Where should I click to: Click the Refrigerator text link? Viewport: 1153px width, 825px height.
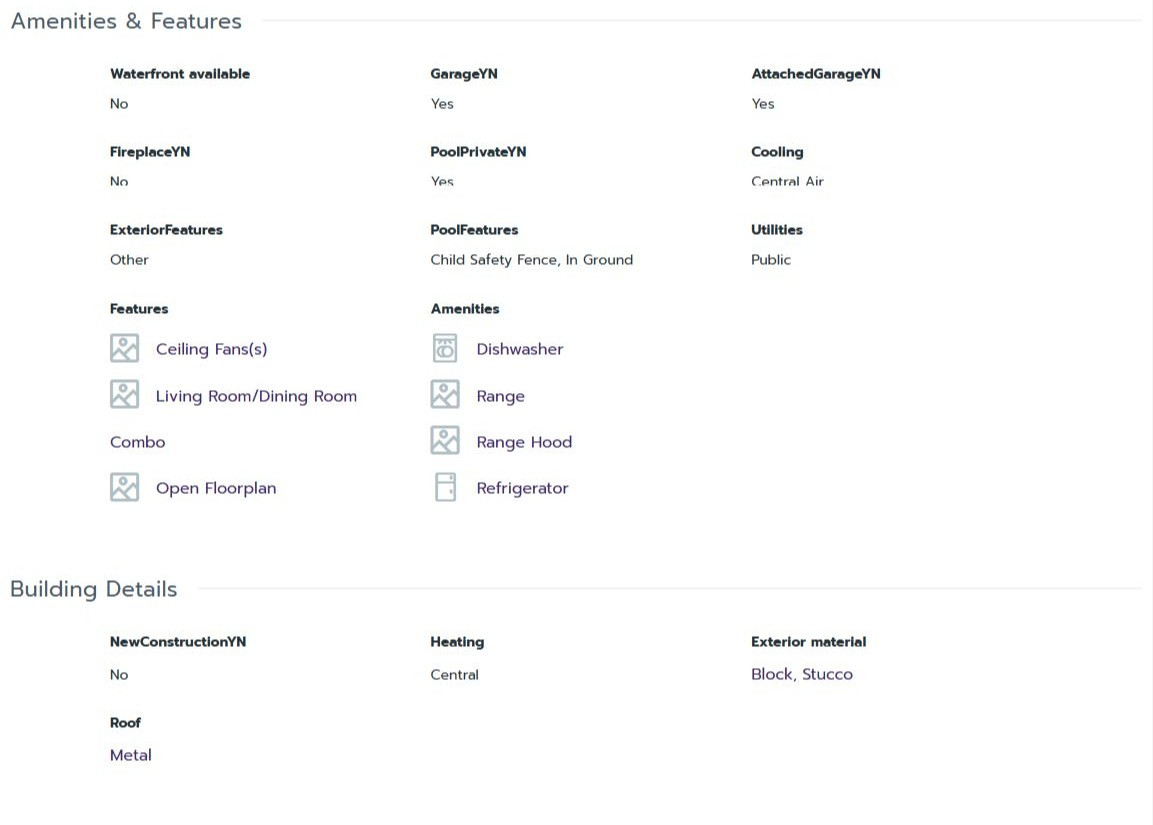(522, 488)
